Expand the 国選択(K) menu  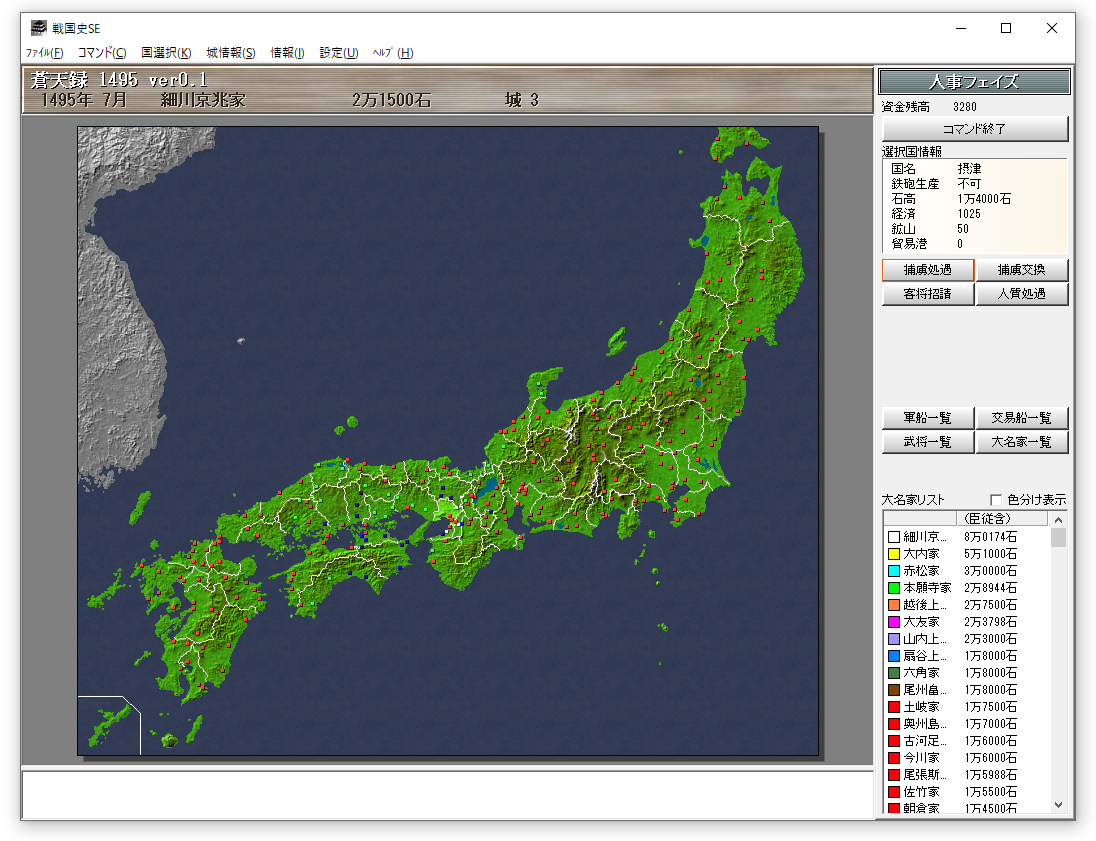pos(166,53)
